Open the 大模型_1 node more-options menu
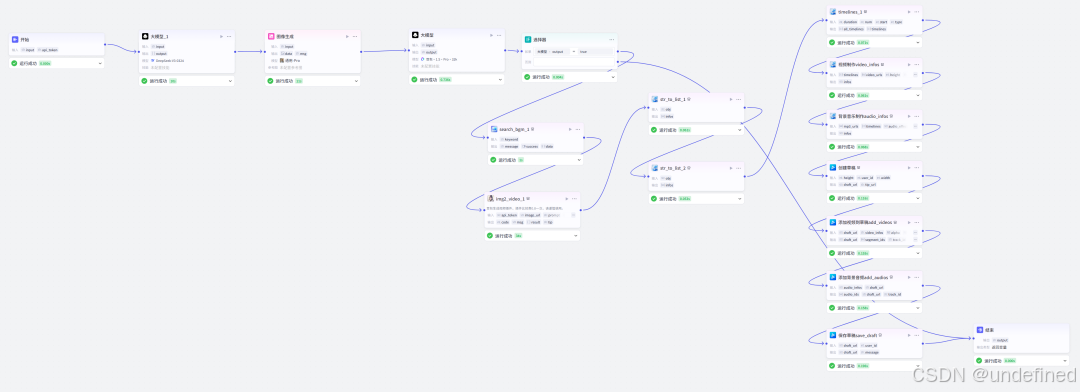Screen dimensions: 1080x392 click(x=229, y=36)
